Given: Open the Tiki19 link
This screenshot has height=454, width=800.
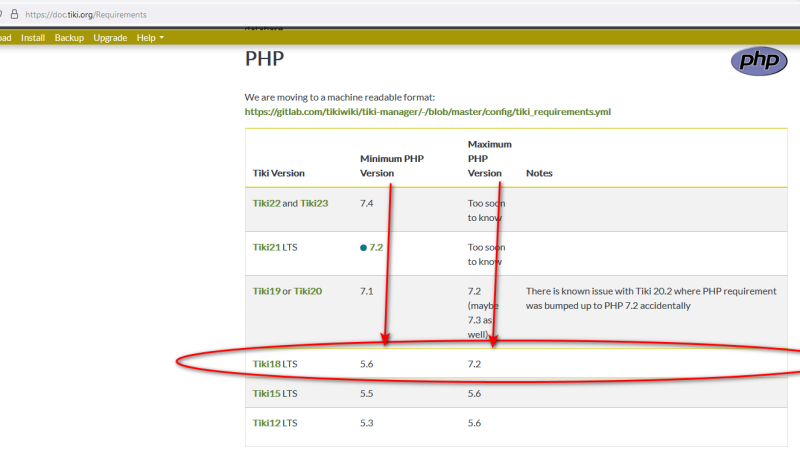Looking at the screenshot, I should pos(266,291).
